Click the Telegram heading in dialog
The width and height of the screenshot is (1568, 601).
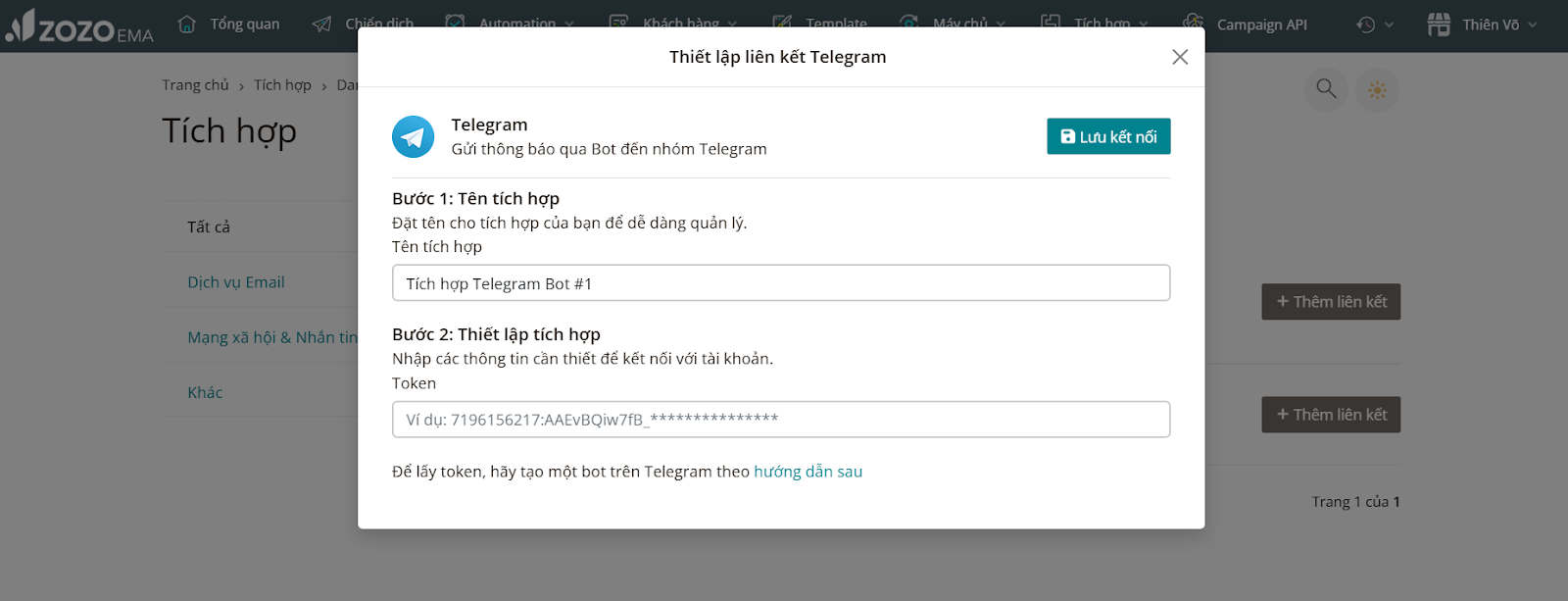click(489, 125)
